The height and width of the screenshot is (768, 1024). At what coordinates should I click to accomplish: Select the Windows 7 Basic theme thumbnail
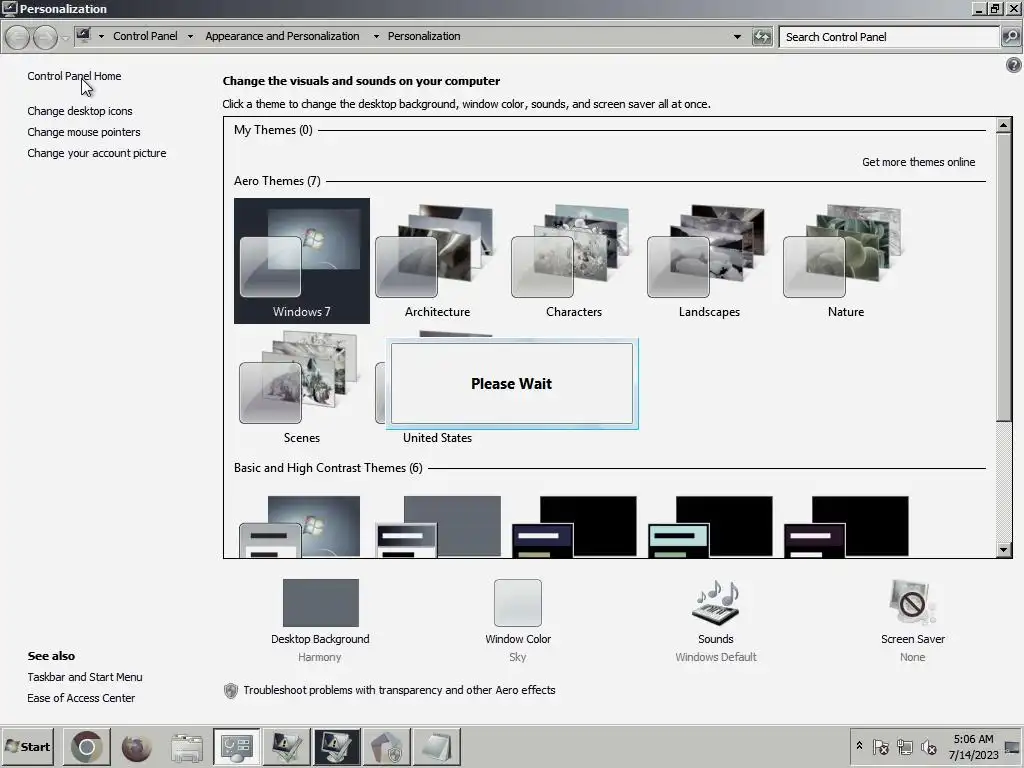coord(302,526)
